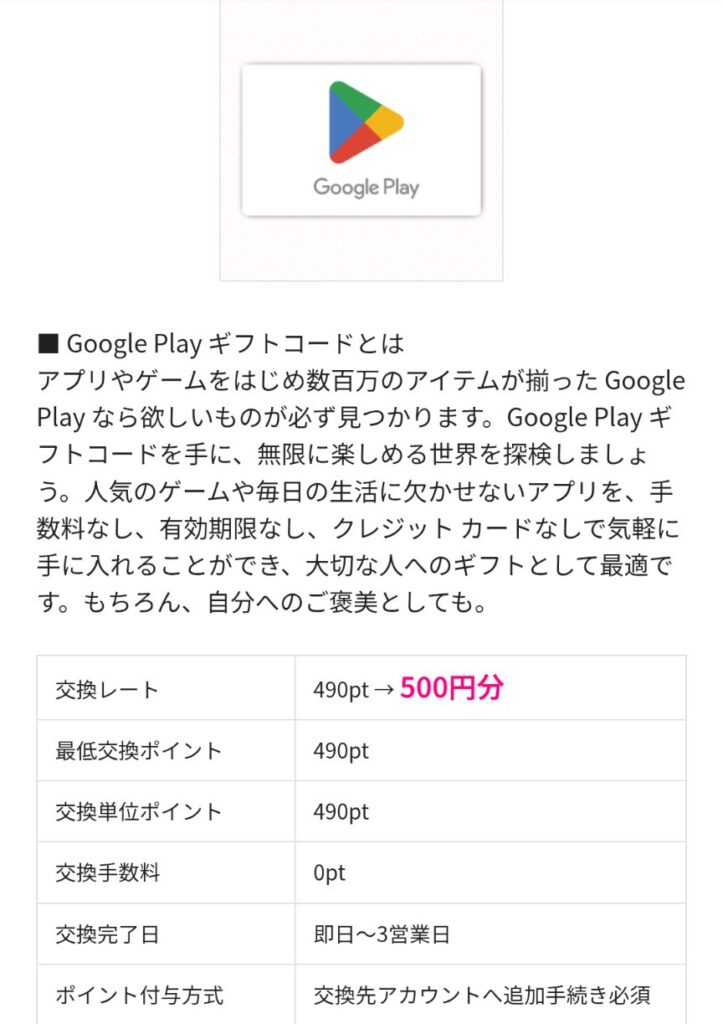Click the pink 500円分 text
723x1024 pixels.
(x=451, y=688)
